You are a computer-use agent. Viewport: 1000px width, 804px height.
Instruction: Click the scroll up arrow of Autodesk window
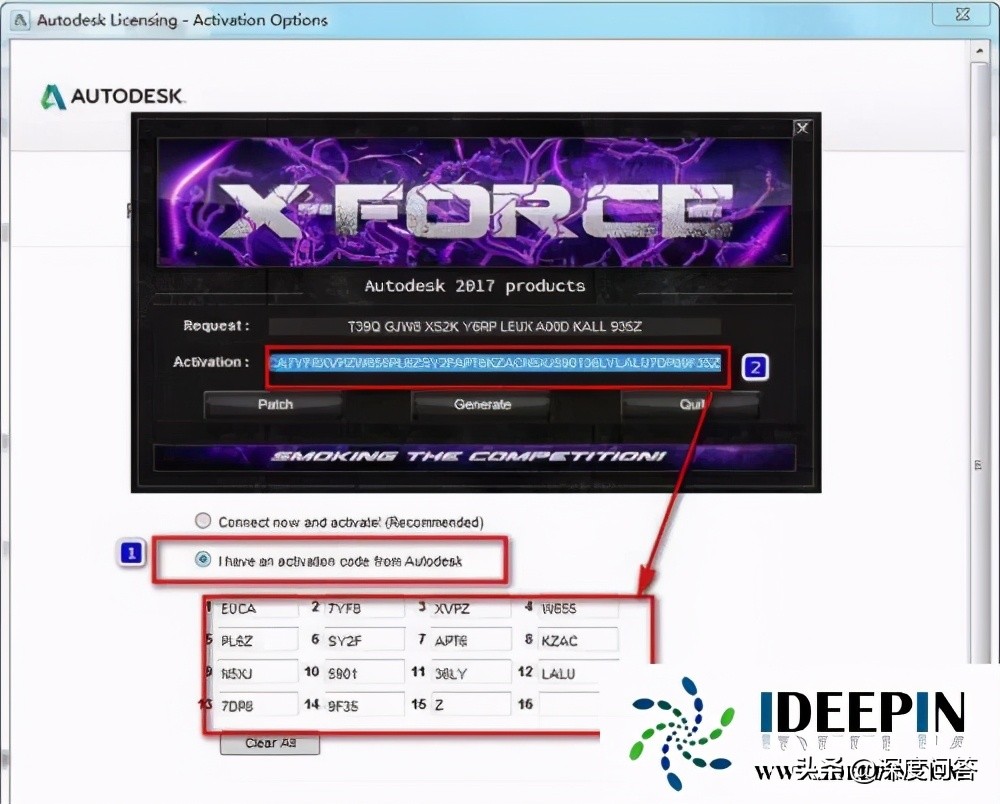(979, 51)
